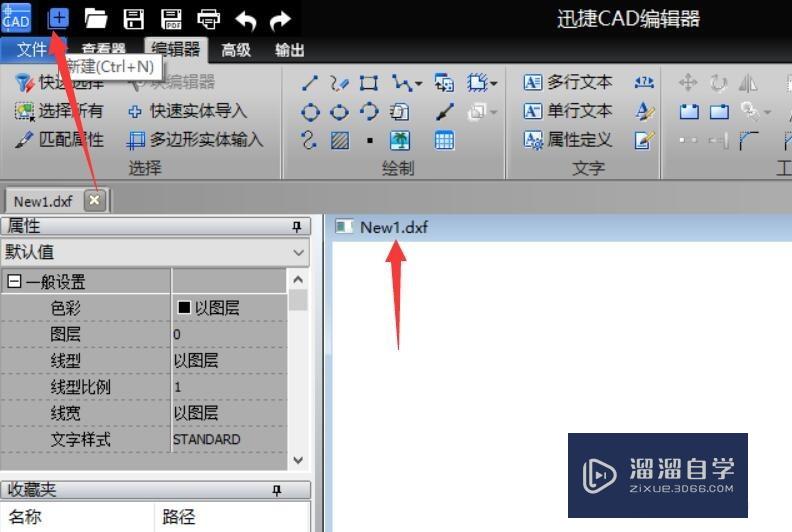Click the 线型比例 value field
Screen dimensions: 792x532
pyautogui.click(x=229, y=387)
